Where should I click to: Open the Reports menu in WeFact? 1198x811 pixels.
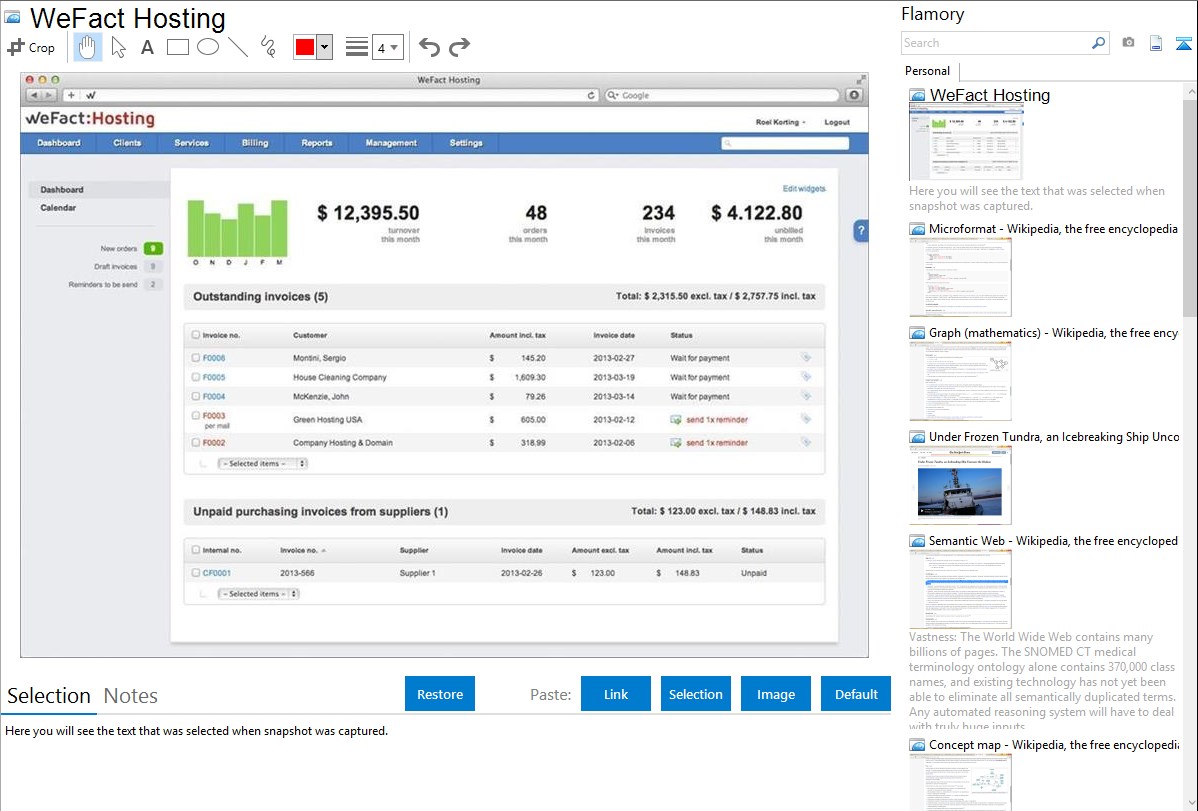tap(316, 143)
